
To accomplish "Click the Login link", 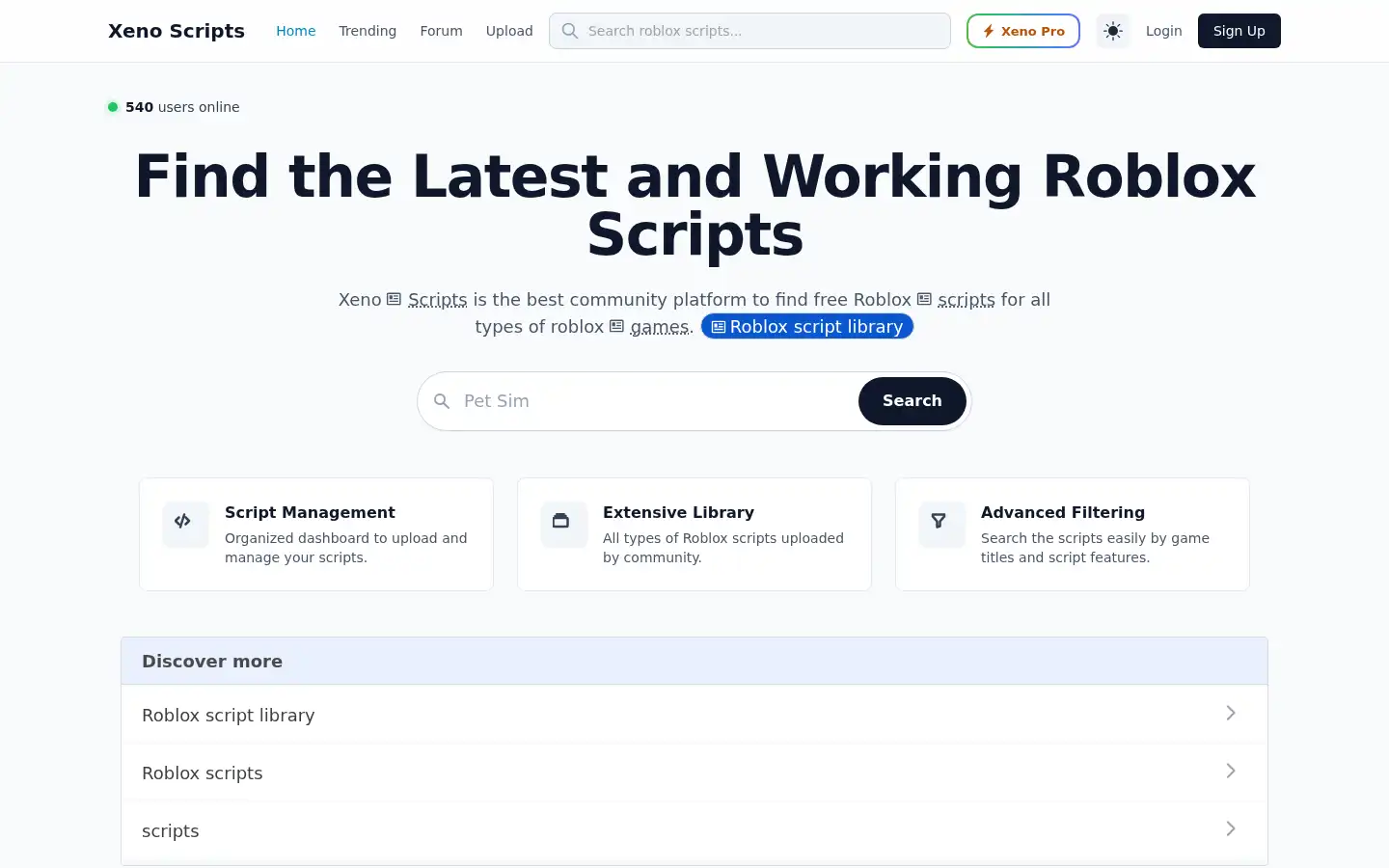I will [x=1163, y=31].
